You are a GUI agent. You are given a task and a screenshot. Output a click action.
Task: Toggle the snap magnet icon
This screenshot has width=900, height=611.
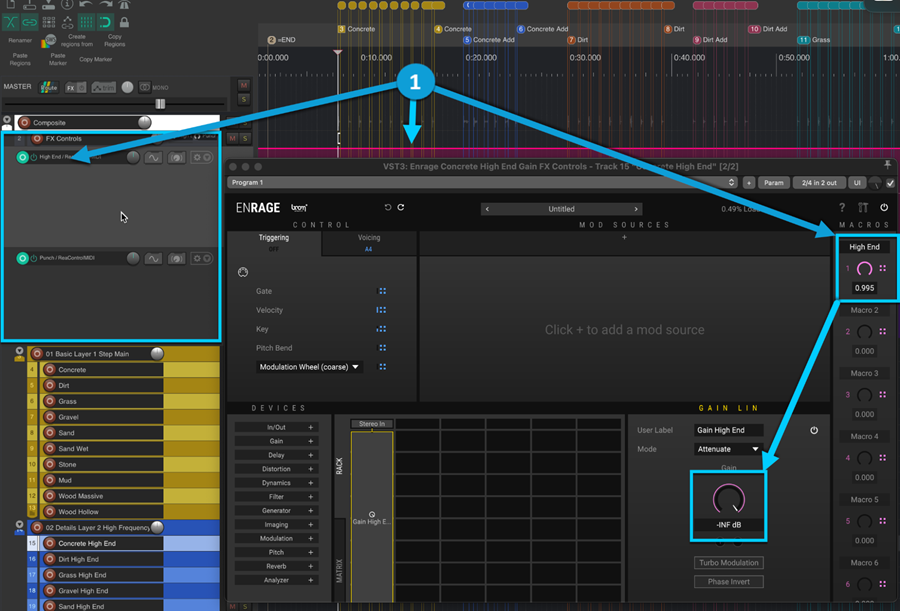(105, 22)
